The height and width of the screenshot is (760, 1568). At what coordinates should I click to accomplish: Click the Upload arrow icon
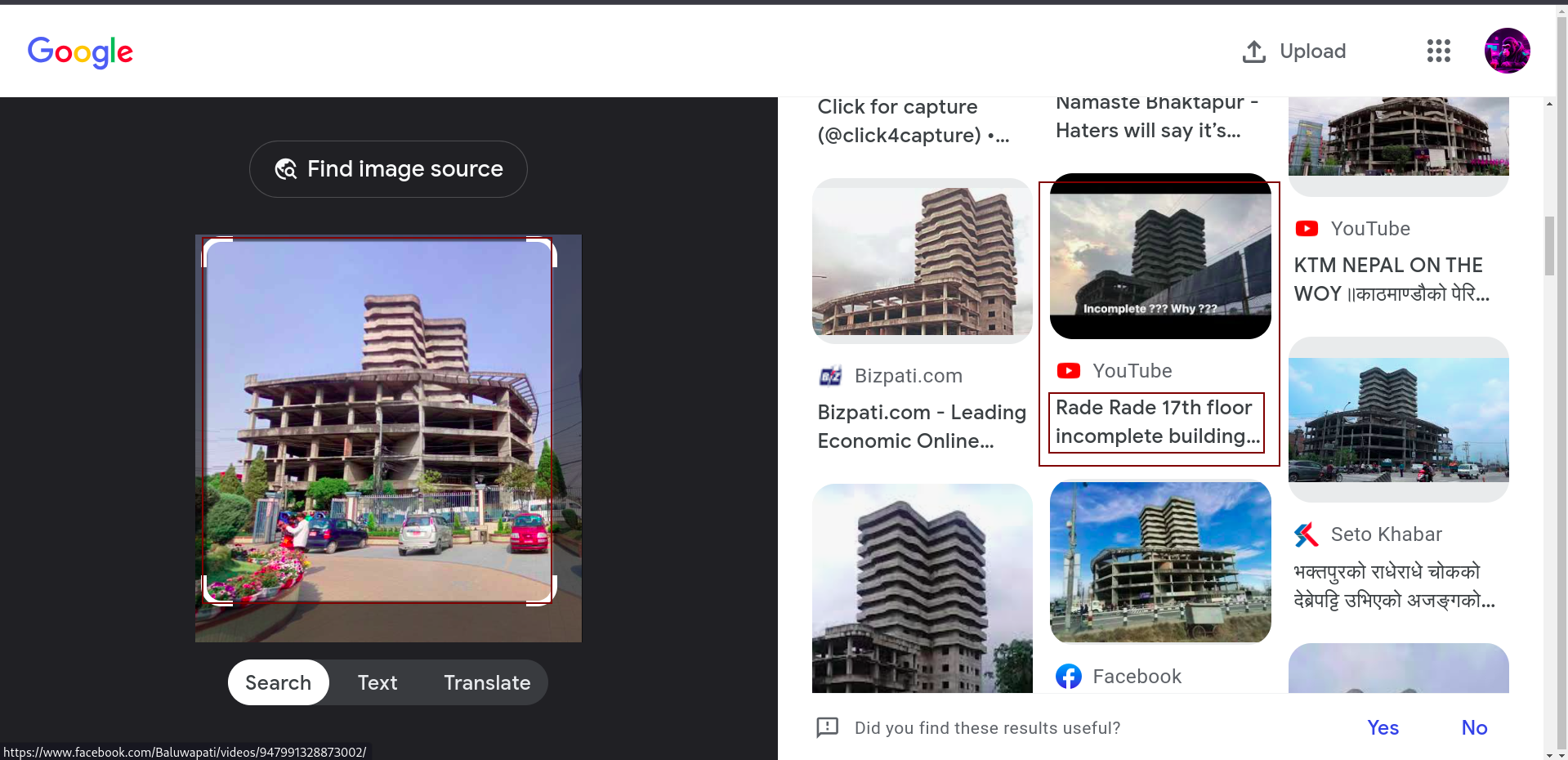[x=1254, y=51]
